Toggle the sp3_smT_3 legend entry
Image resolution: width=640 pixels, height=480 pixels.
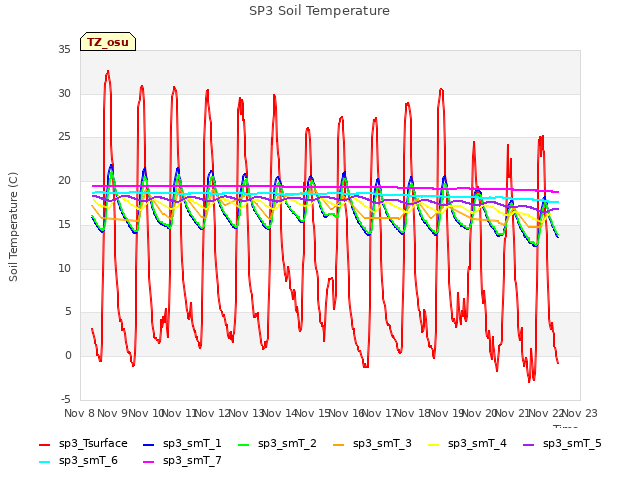pyautogui.click(x=372, y=443)
